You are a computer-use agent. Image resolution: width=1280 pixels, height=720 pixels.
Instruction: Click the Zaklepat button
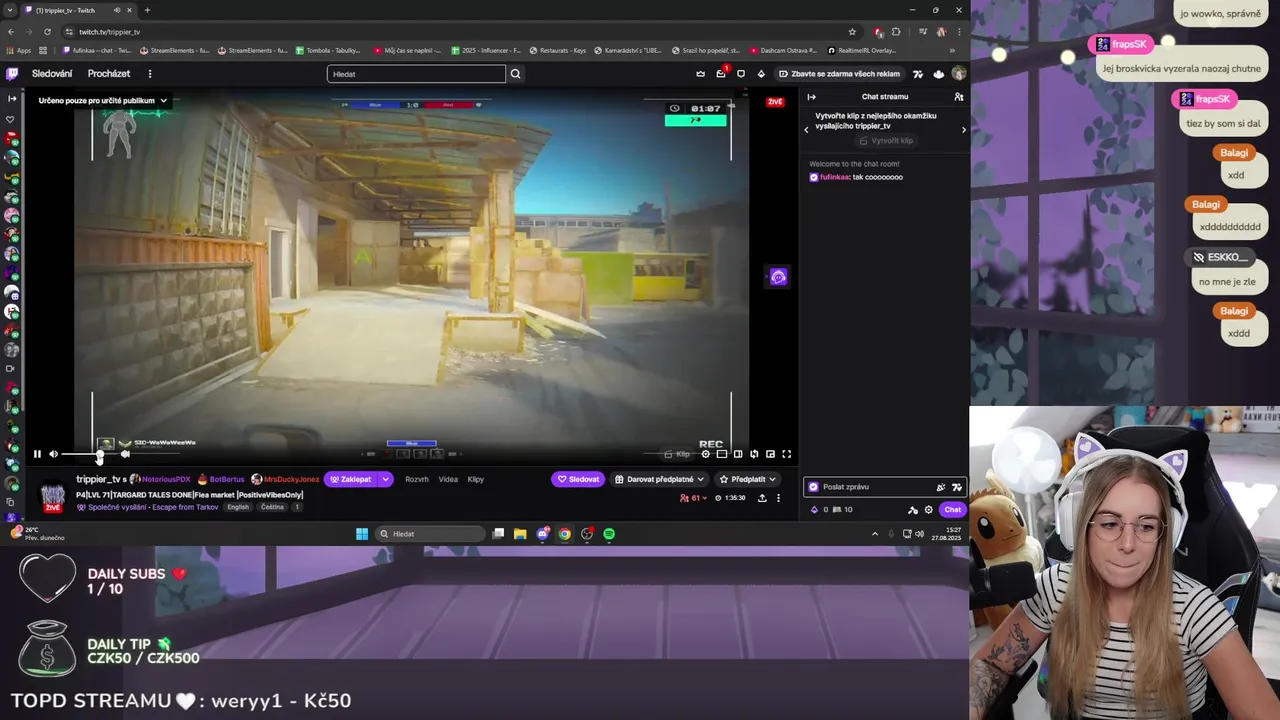(350, 479)
